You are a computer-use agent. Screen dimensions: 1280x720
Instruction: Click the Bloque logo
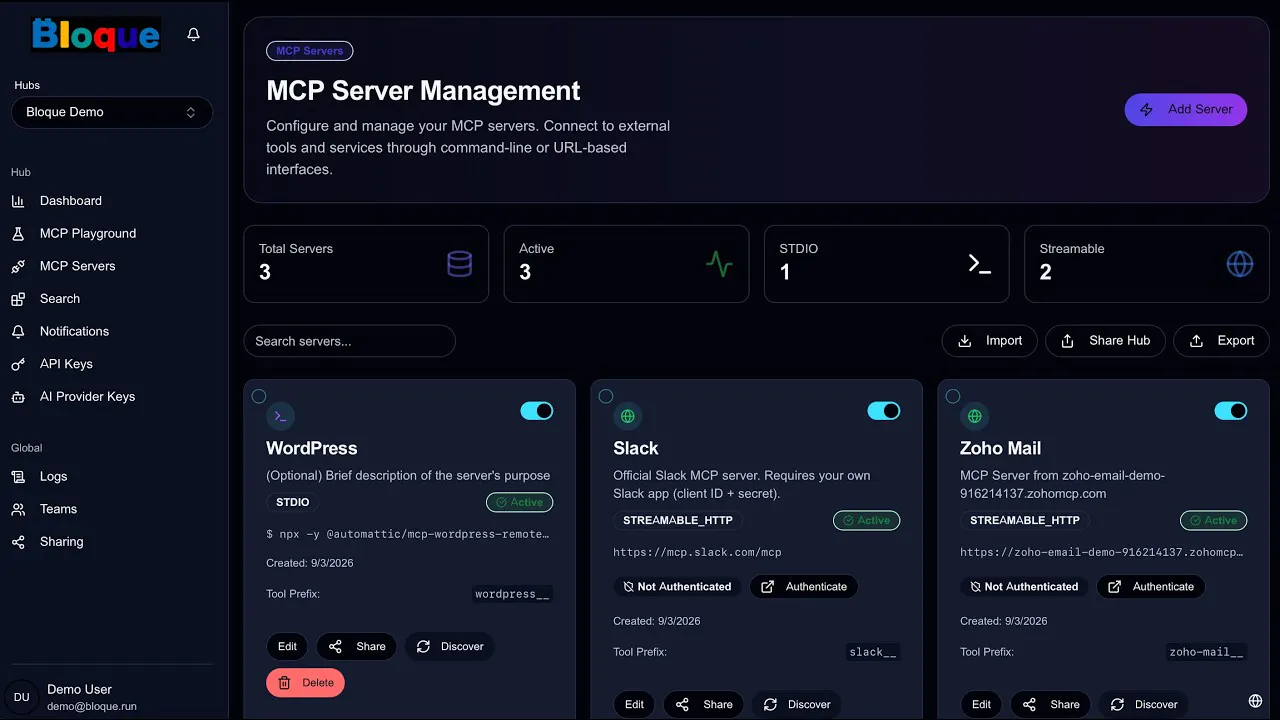[96, 35]
